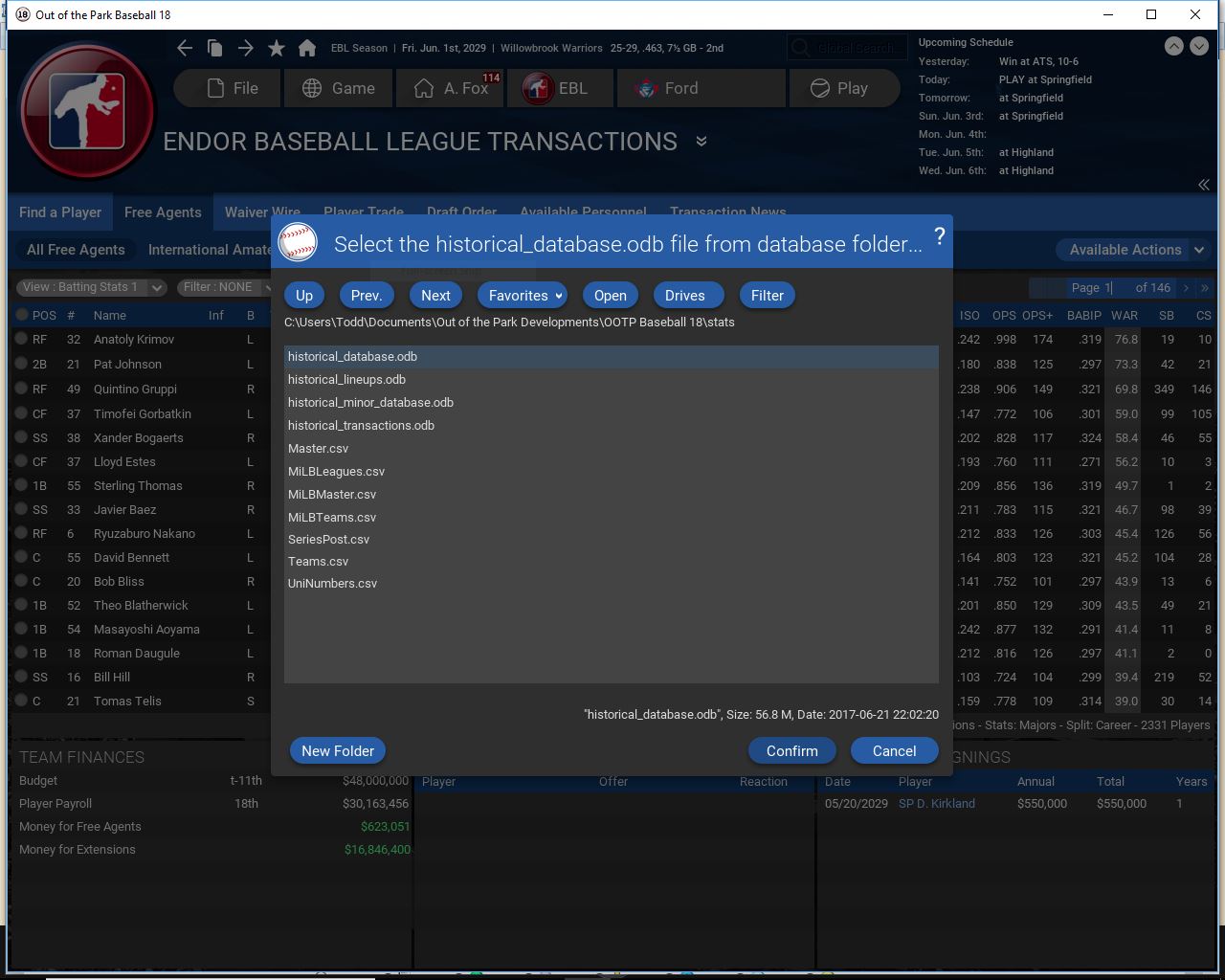Select the radio button for Anatoly Krimov
1225x980 pixels.
pos(22,340)
